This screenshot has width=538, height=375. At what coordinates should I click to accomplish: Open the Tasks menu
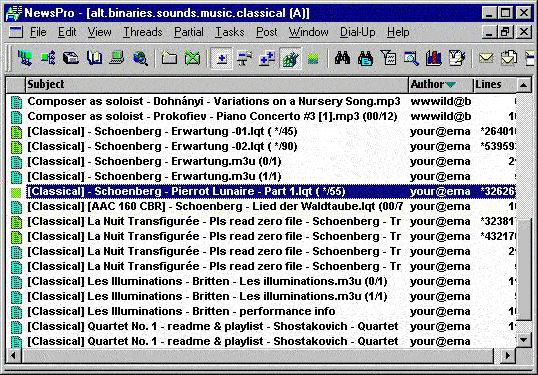pos(230,32)
